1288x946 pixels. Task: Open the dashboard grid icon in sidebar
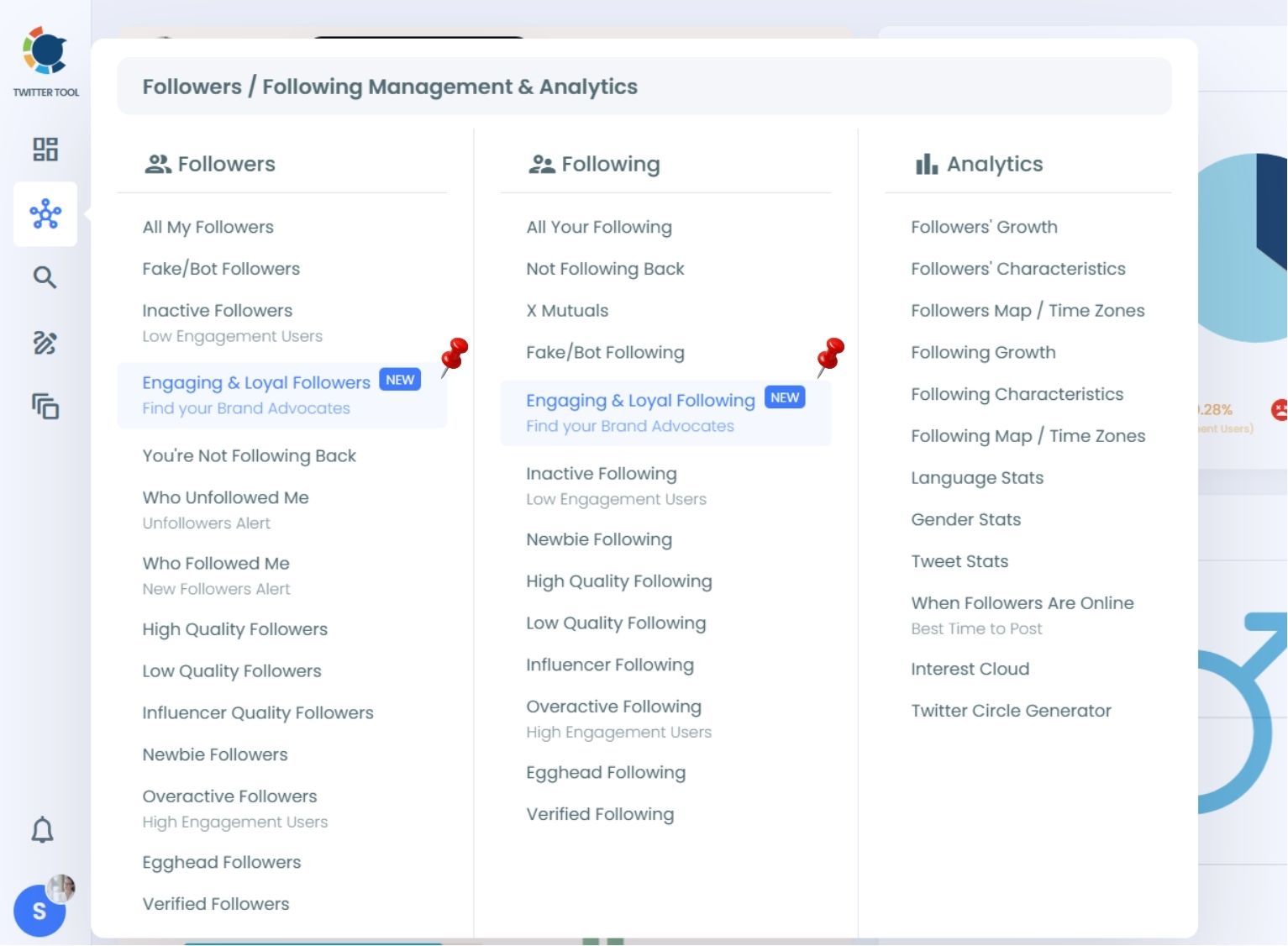(45, 150)
